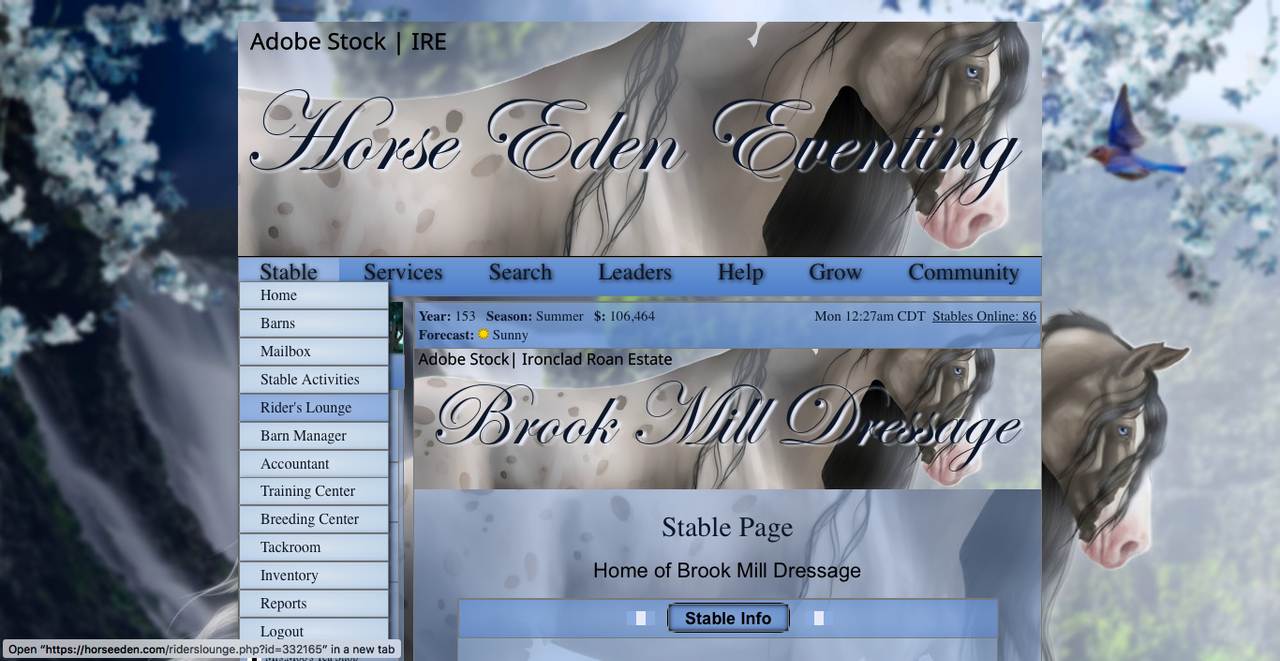The height and width of the screenshot is (661, 1280).
Task: Click 'Adobe Stock| Ironclad Roan Estate' credit text
Action: coord(545,359)
